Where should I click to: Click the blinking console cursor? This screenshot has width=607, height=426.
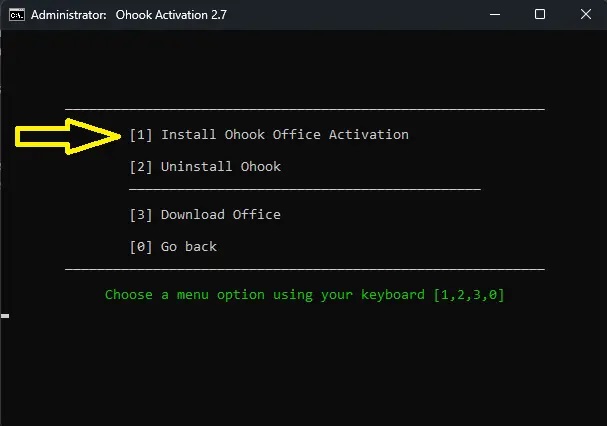(5, 316)
